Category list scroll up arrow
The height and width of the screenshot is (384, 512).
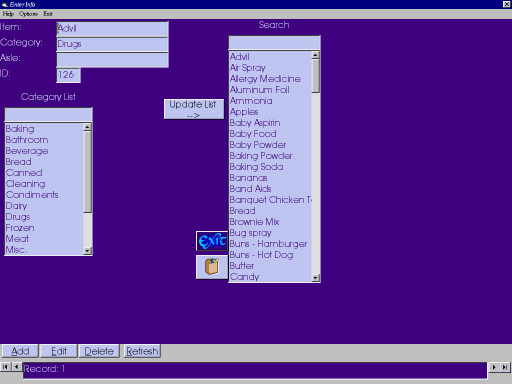(x=87, y=127)
